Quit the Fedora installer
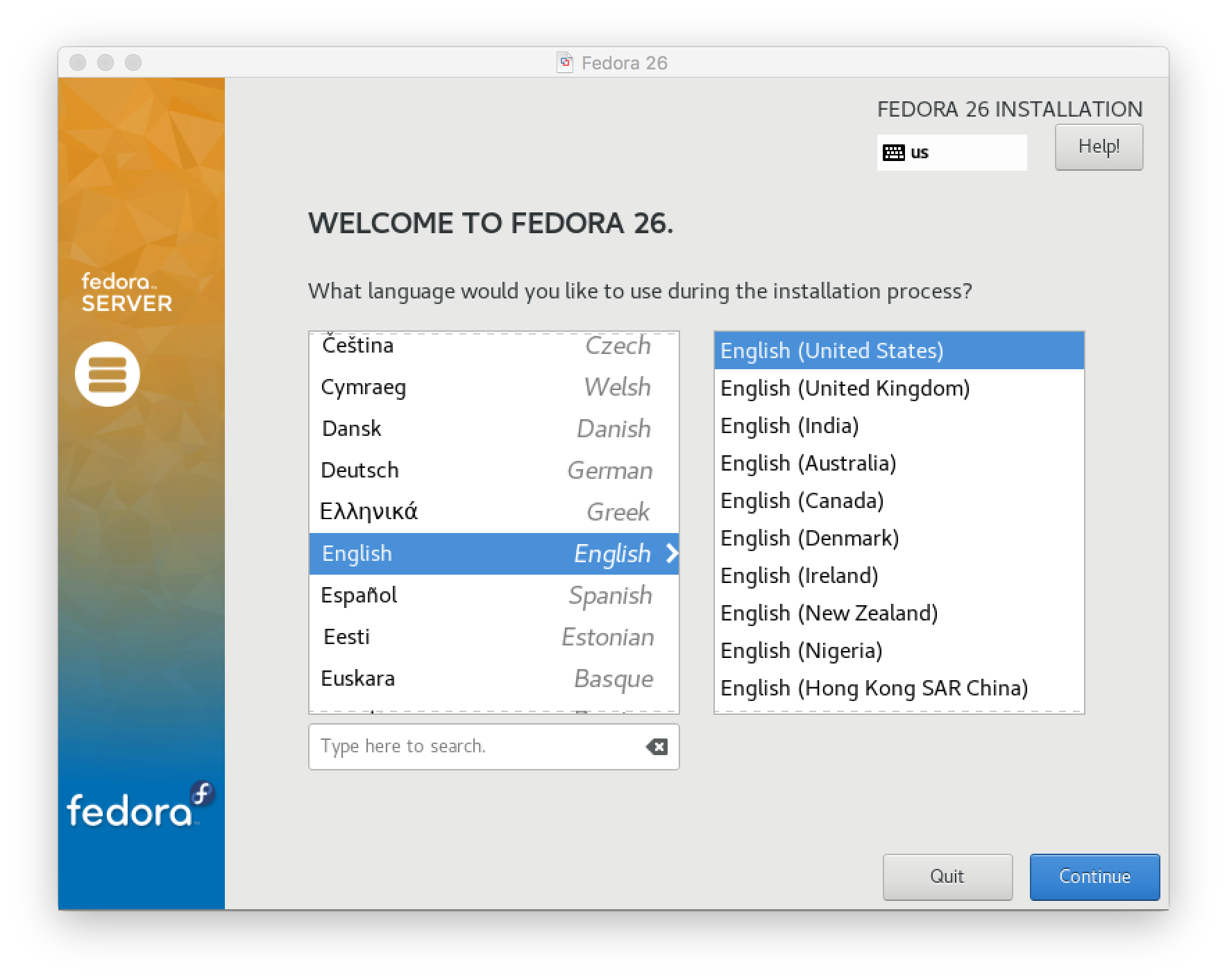 [x=947, y=877]
